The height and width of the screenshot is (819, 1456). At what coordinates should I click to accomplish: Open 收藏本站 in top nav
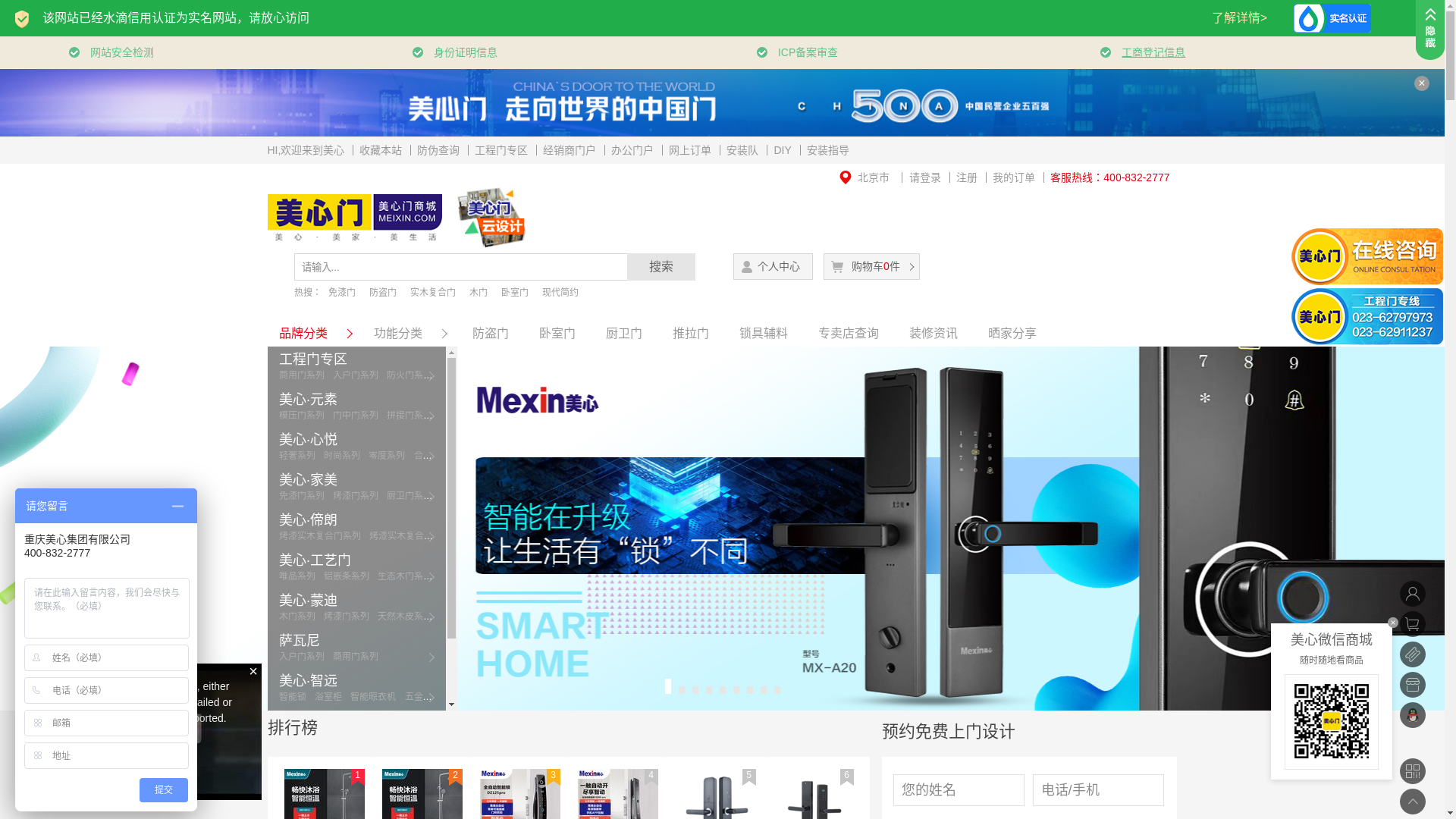(381, 150)
